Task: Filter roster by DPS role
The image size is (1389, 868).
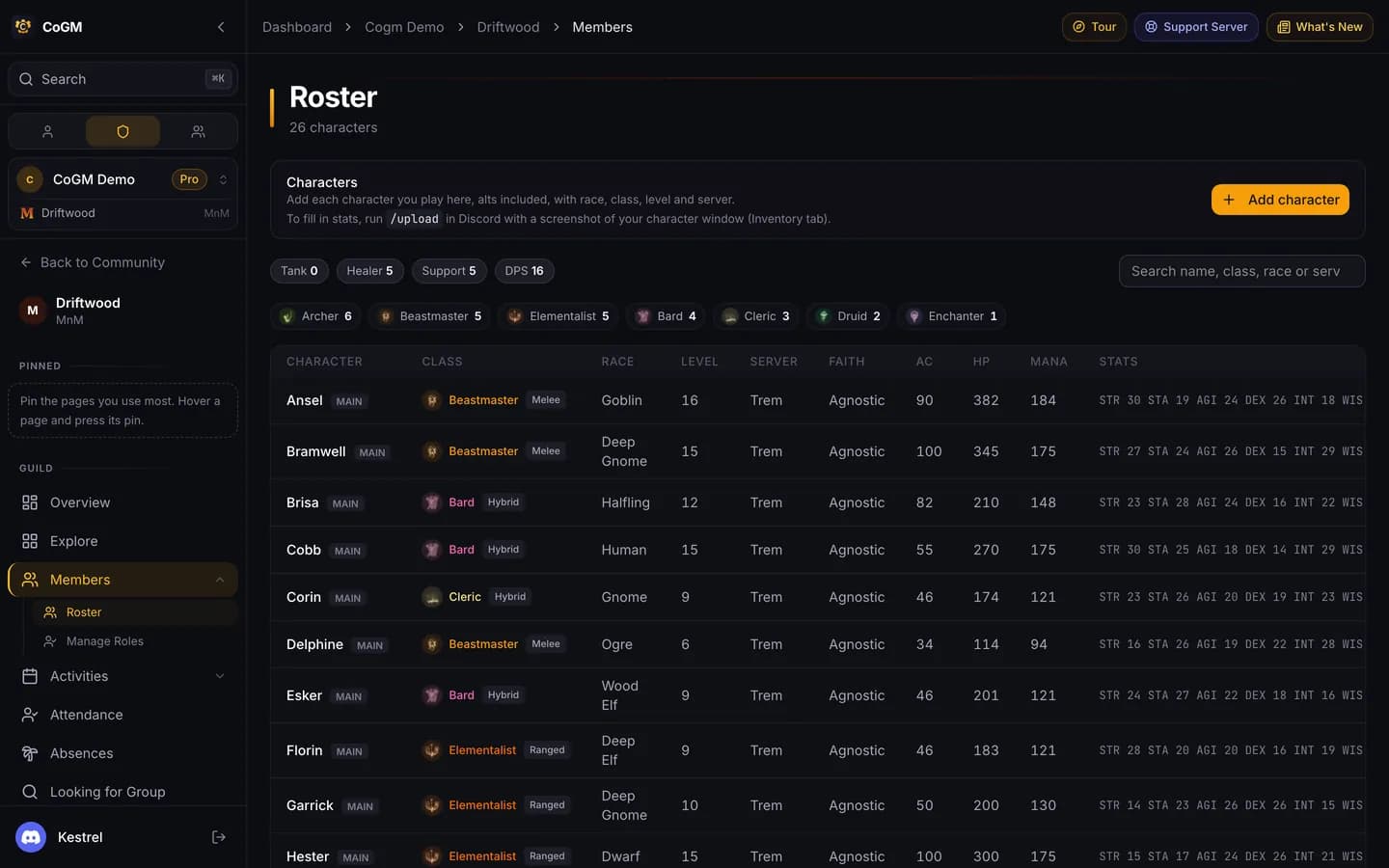Action: click(x=524, y=271)
